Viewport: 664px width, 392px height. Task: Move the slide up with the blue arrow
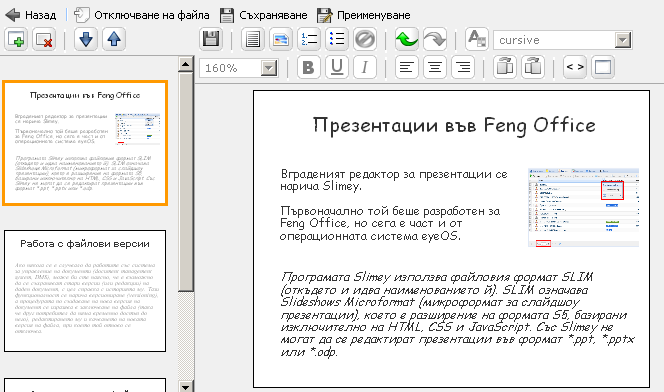coord(114,39)
